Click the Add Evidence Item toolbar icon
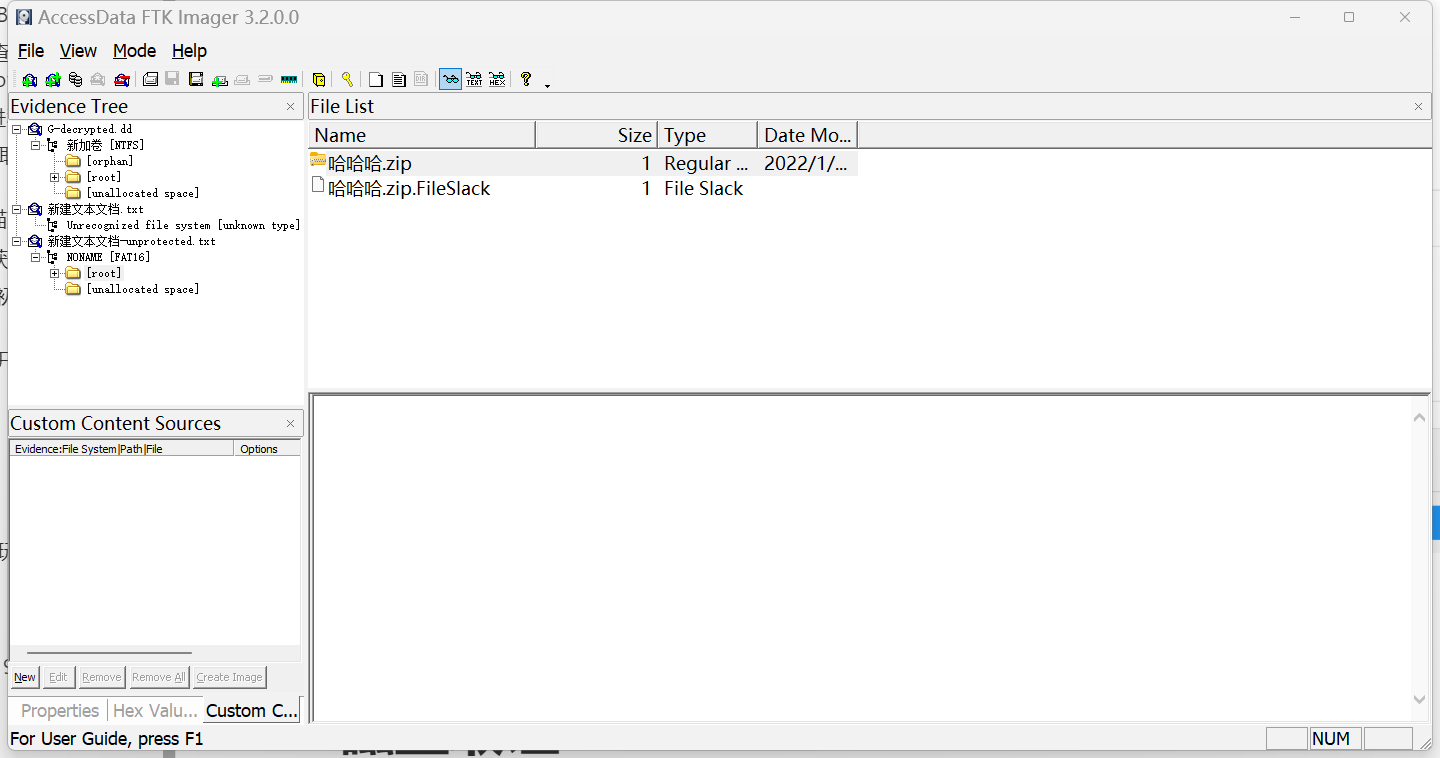Screen dimensions: 1440x758 point(30,80)
